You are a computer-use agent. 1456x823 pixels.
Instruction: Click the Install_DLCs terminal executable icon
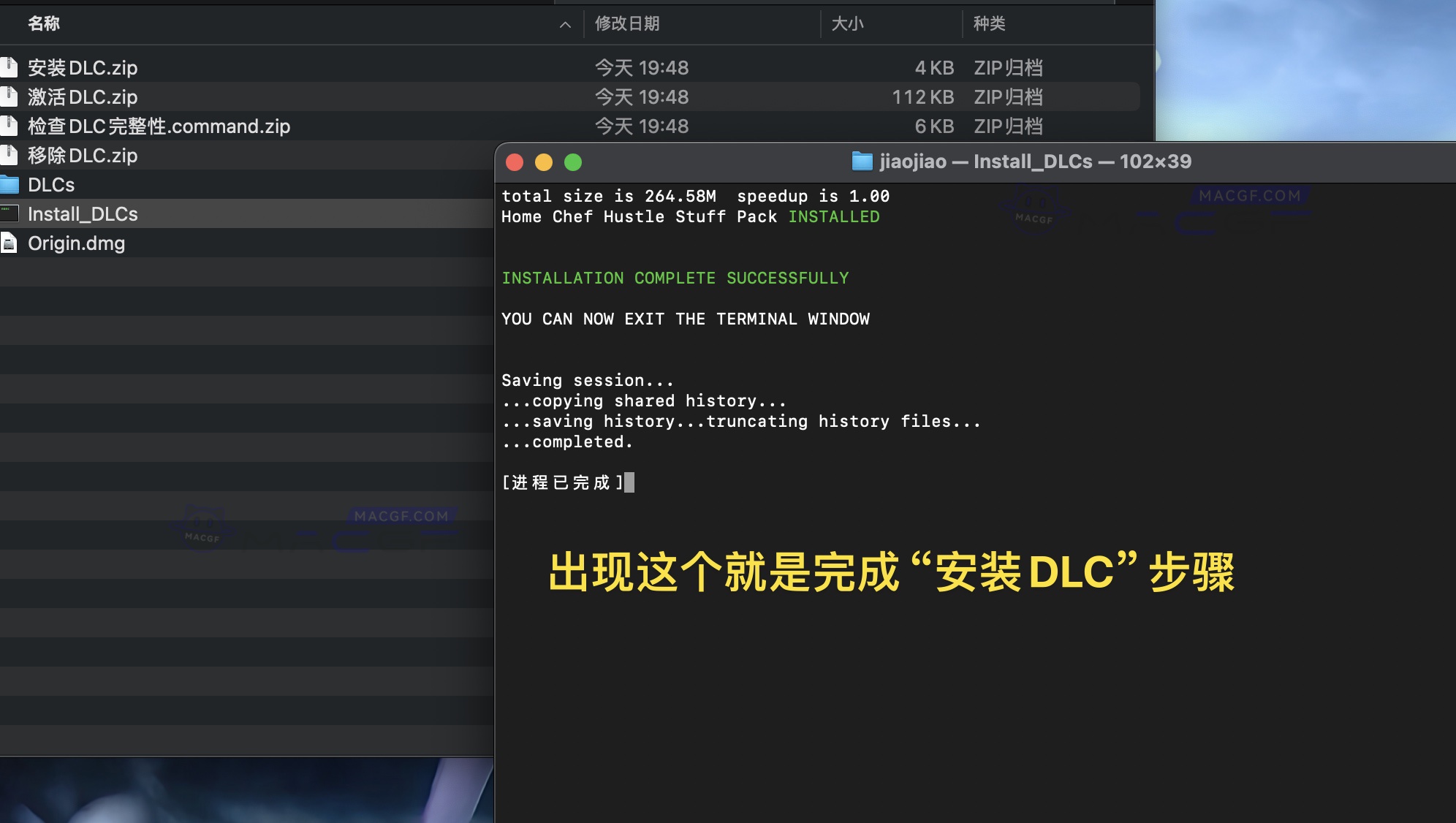pyautogui.click(x=10, y=213)
